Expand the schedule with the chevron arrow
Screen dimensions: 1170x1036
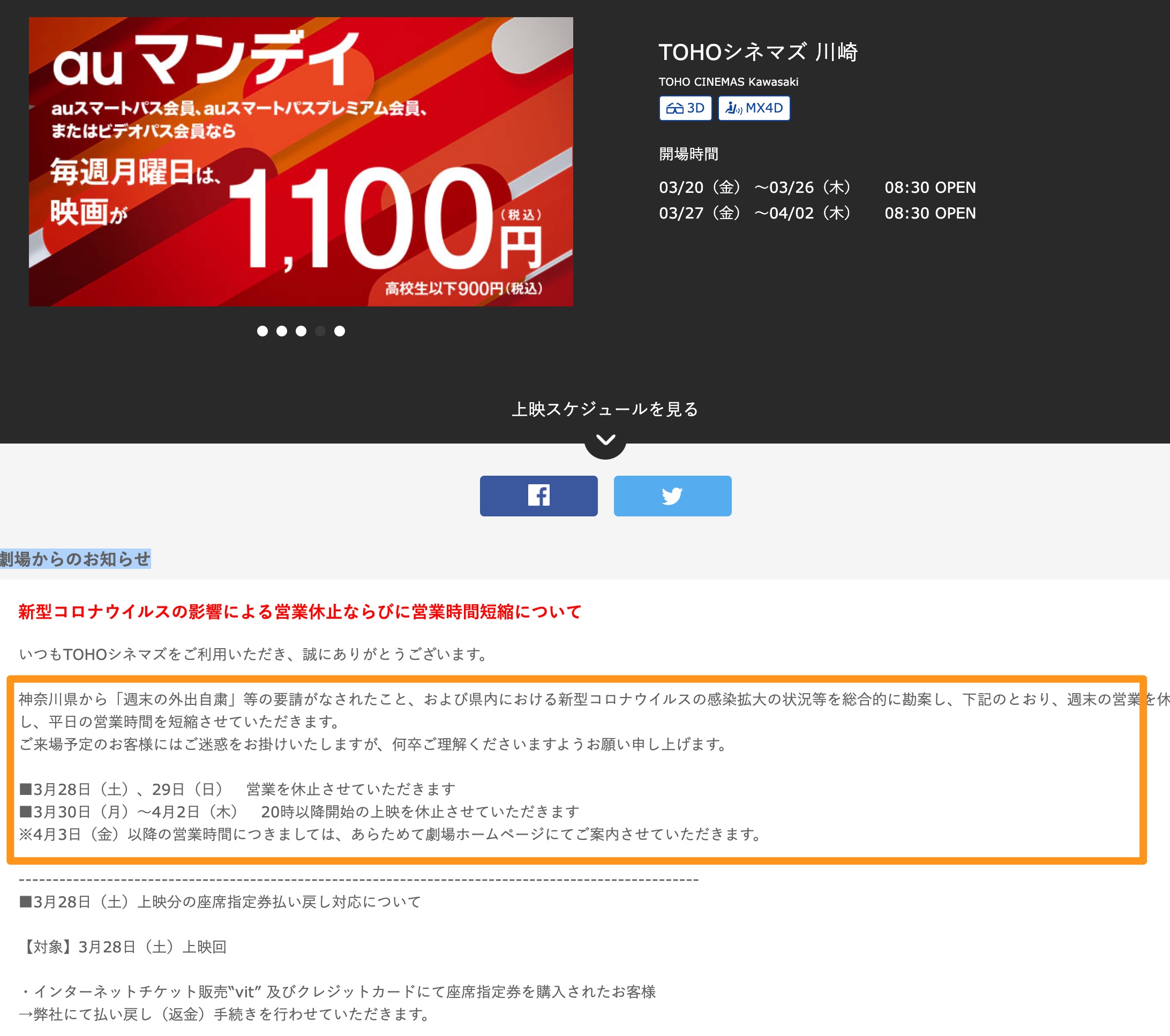point(605,440)
